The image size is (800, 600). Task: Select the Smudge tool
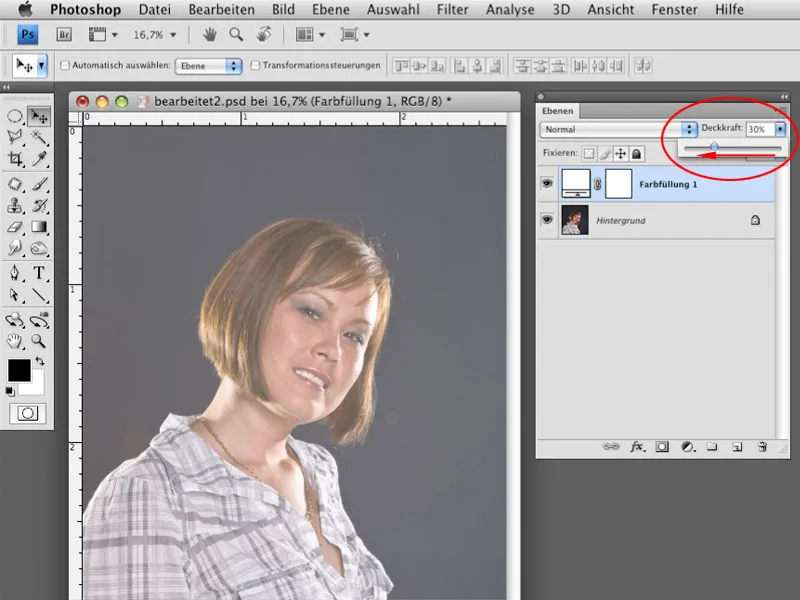(x=15, y=248)
